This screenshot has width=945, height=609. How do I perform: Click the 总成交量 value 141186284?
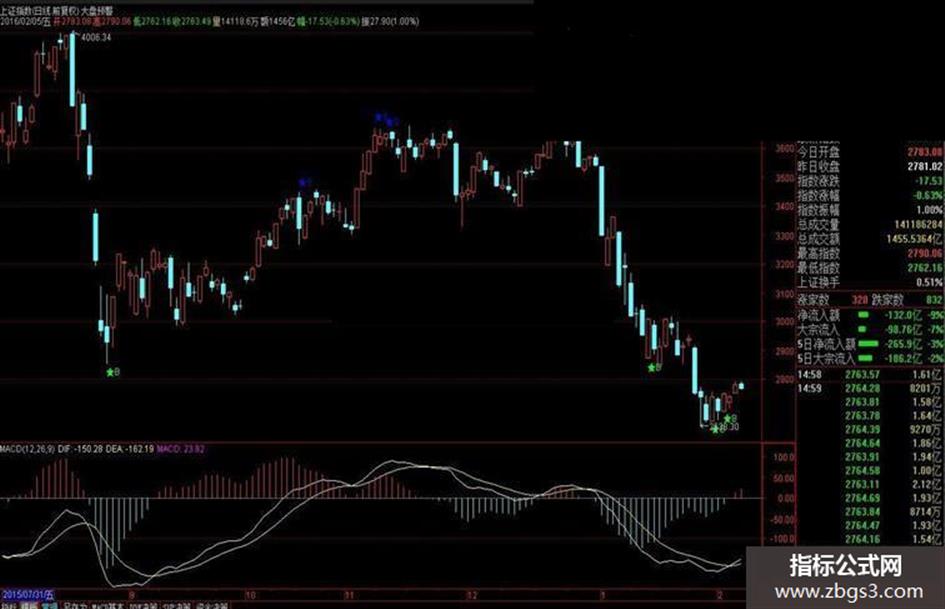[918, 224]
